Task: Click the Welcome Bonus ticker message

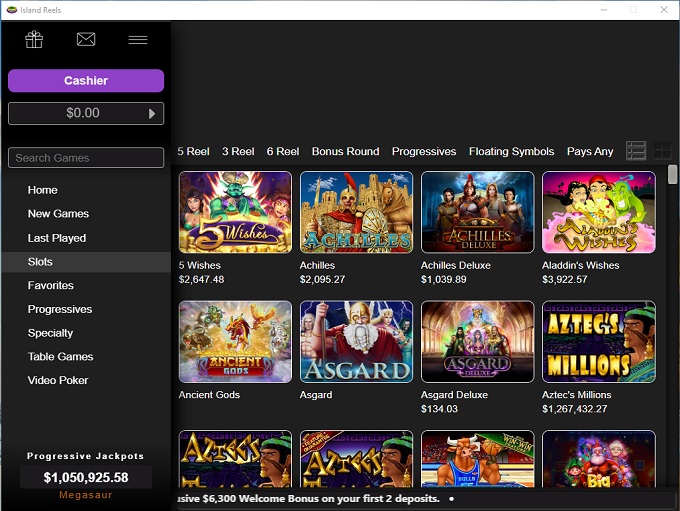Action: coord(309,499)
